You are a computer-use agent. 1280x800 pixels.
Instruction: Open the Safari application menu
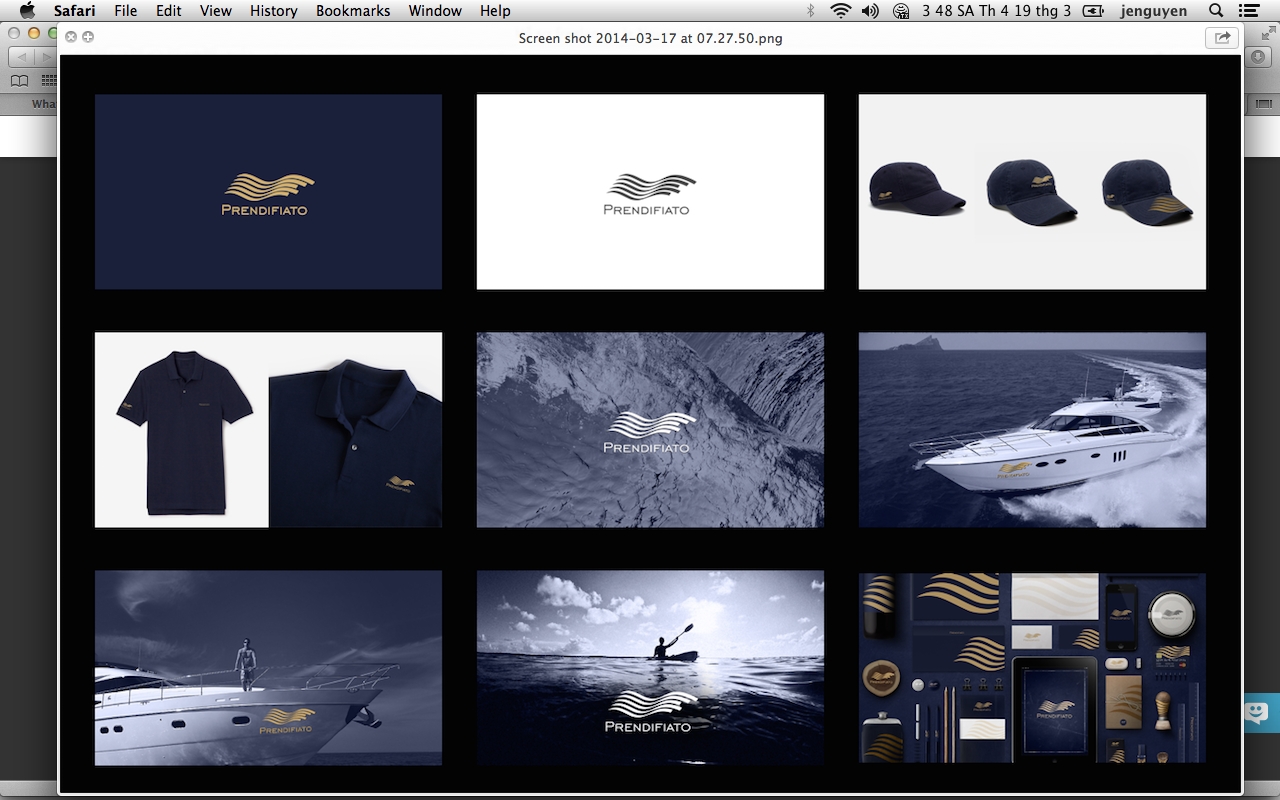click(75, 11)
